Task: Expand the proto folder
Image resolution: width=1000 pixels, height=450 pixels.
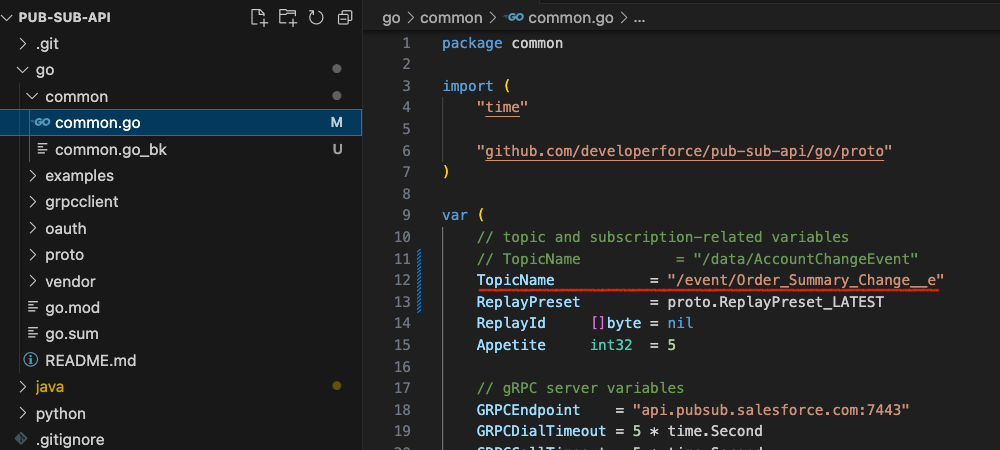Action: [x=32, y=255]
